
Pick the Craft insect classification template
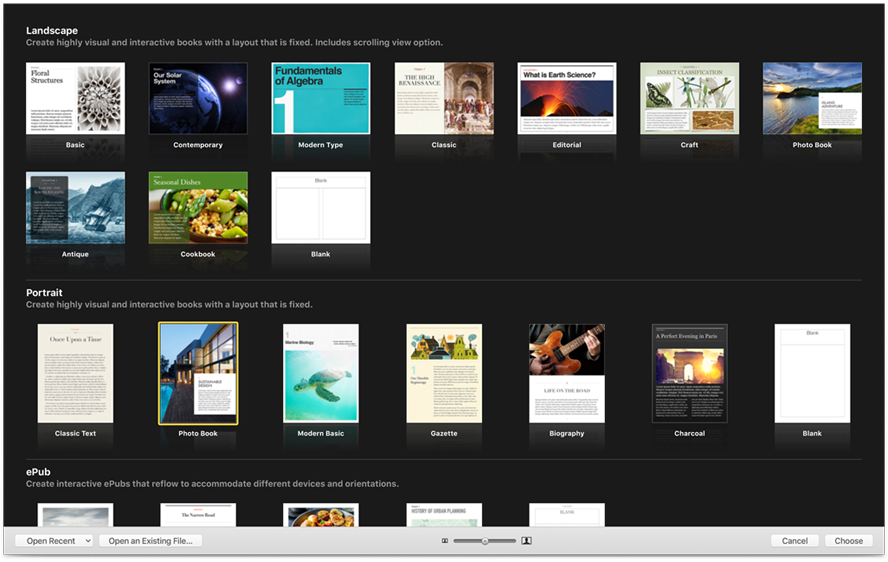pos(690,99)
